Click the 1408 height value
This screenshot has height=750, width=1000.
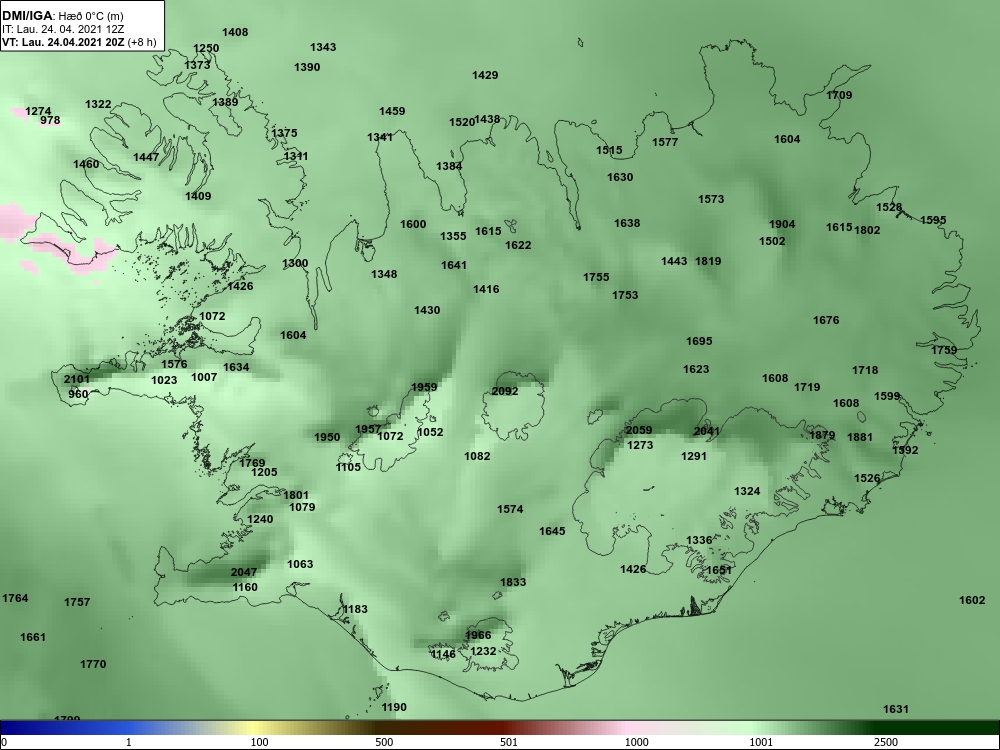(235, 32)
